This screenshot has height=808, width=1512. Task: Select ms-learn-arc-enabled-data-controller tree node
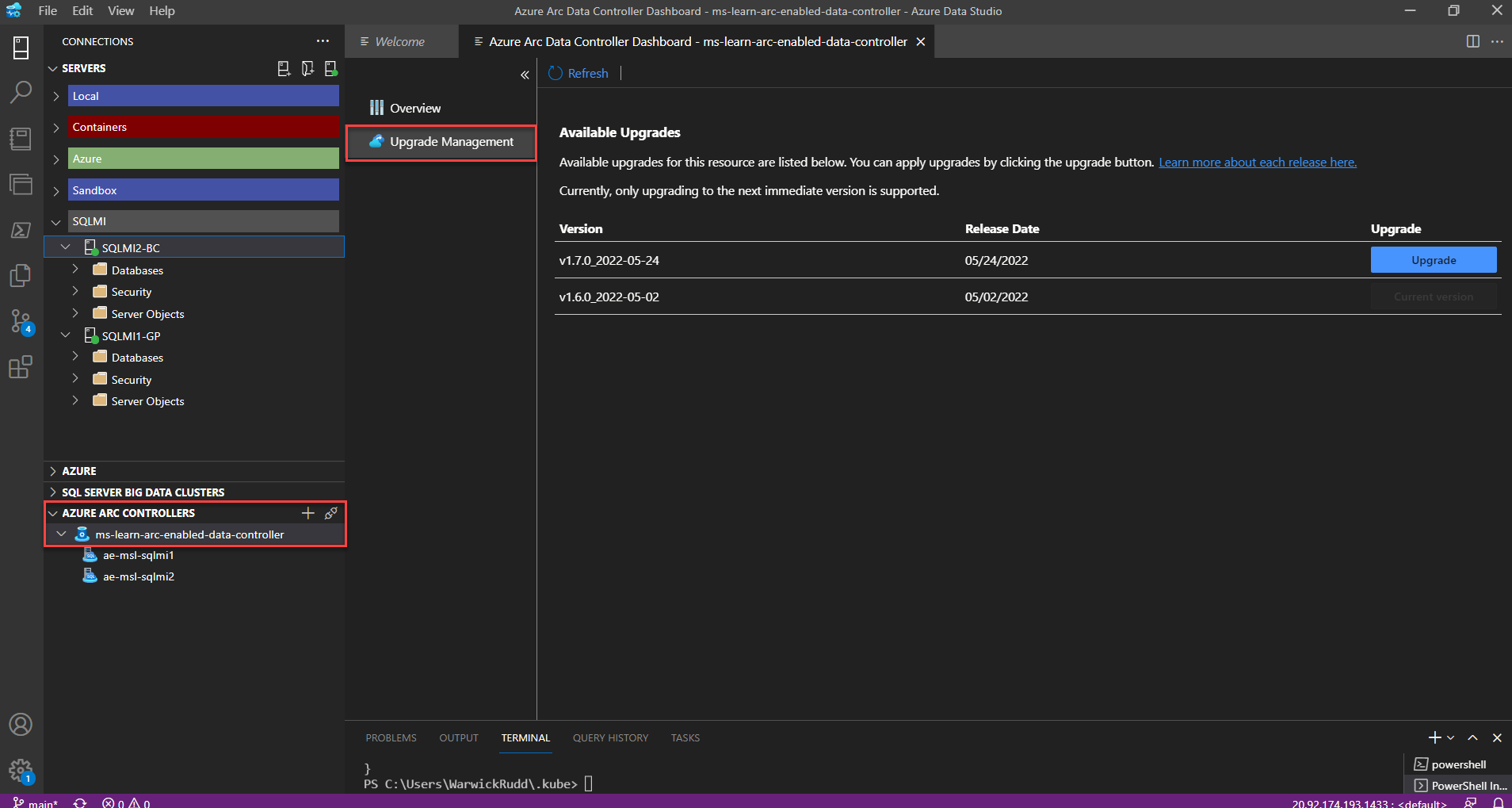[x=189, y=534]
